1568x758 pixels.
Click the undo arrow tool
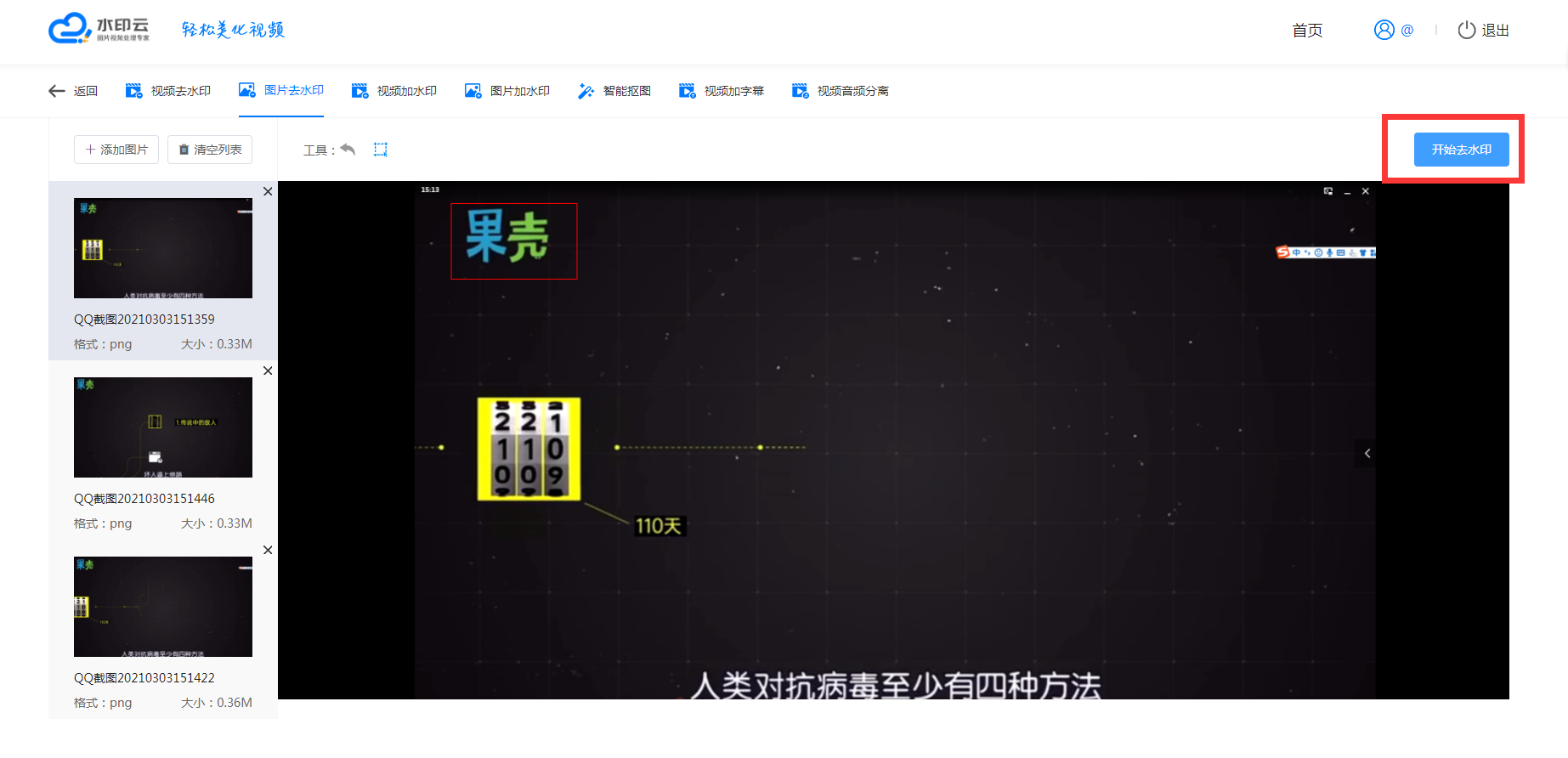click(348, 150)
